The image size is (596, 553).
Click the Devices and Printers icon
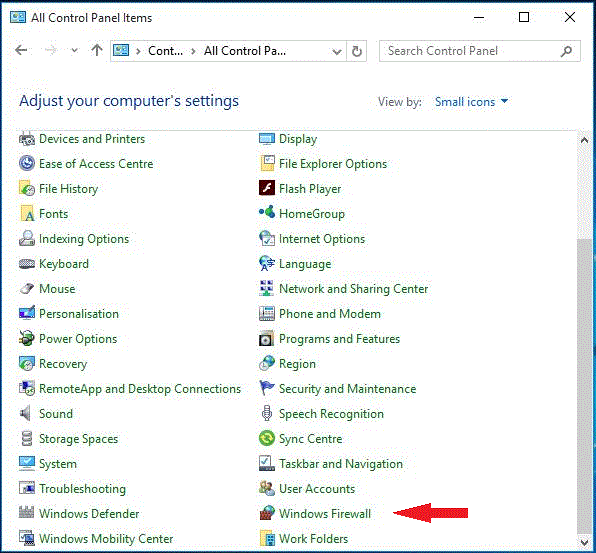27,139
